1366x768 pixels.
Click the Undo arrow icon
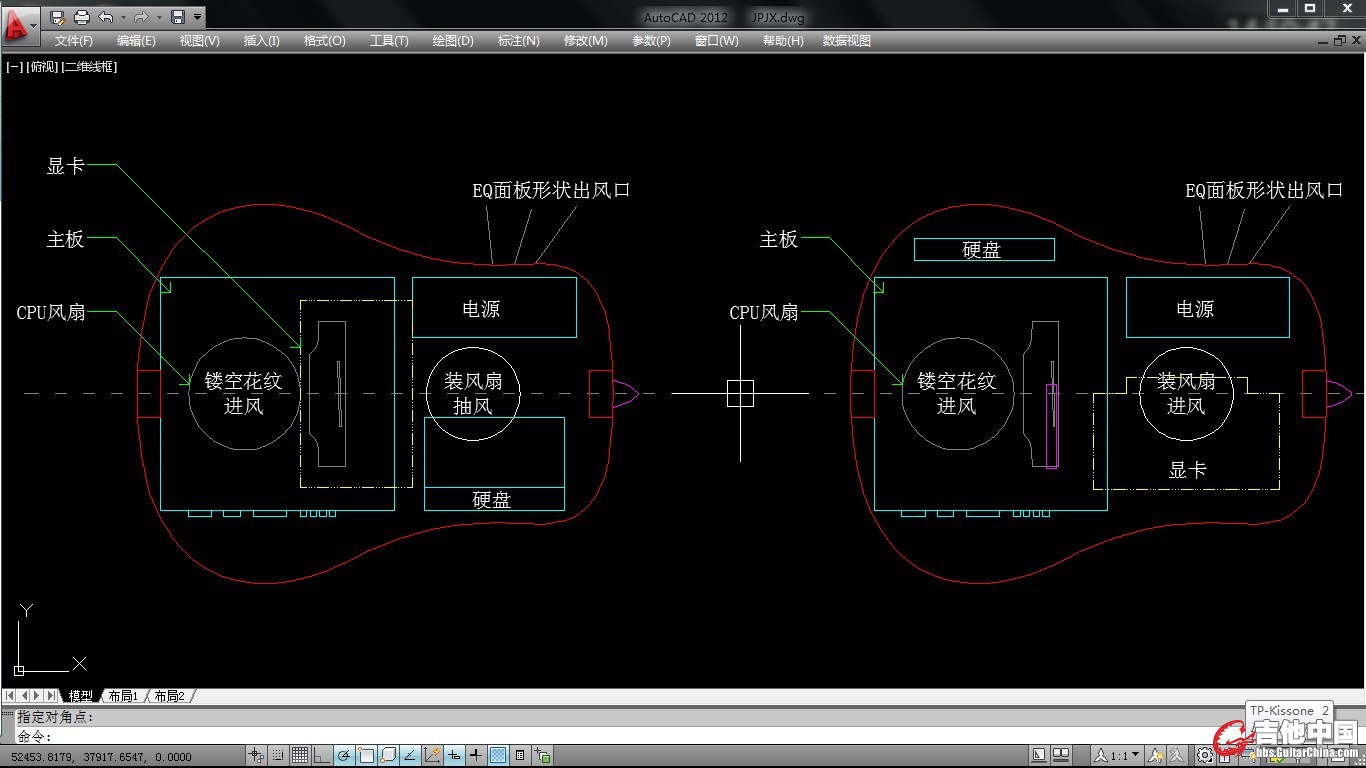tap(105, 17)
